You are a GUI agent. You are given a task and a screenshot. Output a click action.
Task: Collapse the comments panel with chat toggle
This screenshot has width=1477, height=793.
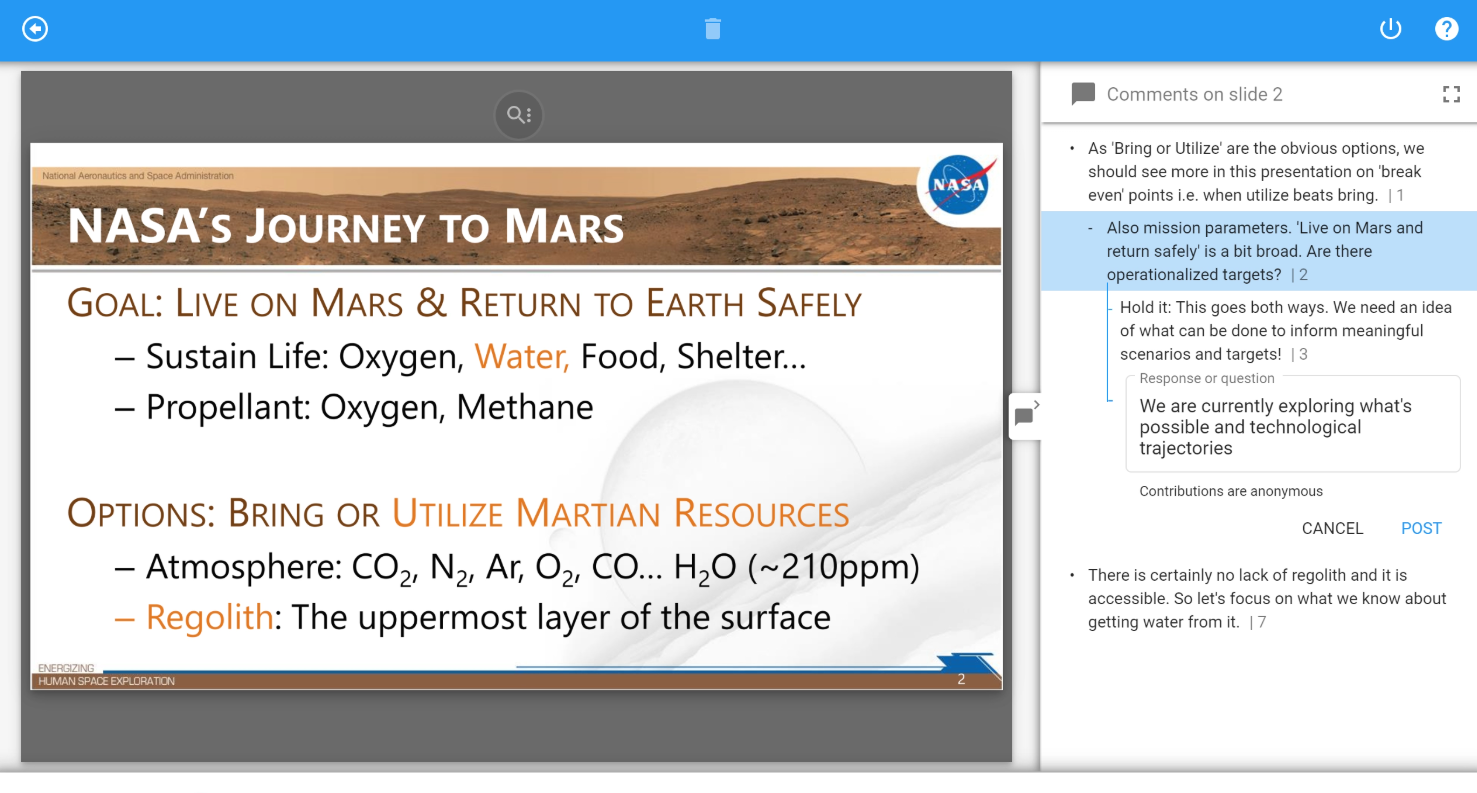[1025, 416]
